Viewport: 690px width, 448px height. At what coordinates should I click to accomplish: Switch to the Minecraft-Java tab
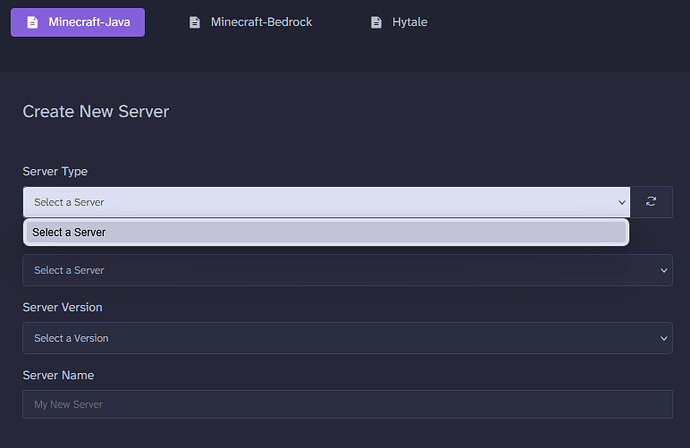[78, 22]
